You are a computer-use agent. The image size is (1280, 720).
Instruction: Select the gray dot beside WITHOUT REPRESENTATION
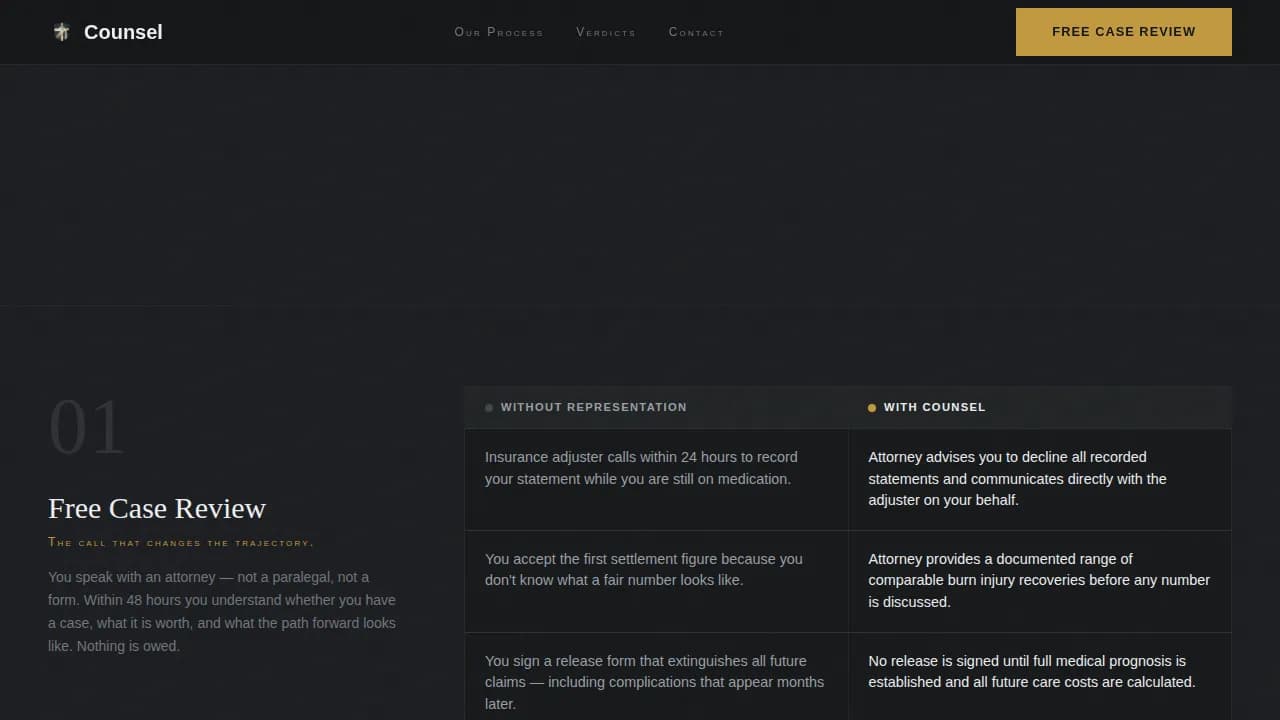tap(489, 407)
